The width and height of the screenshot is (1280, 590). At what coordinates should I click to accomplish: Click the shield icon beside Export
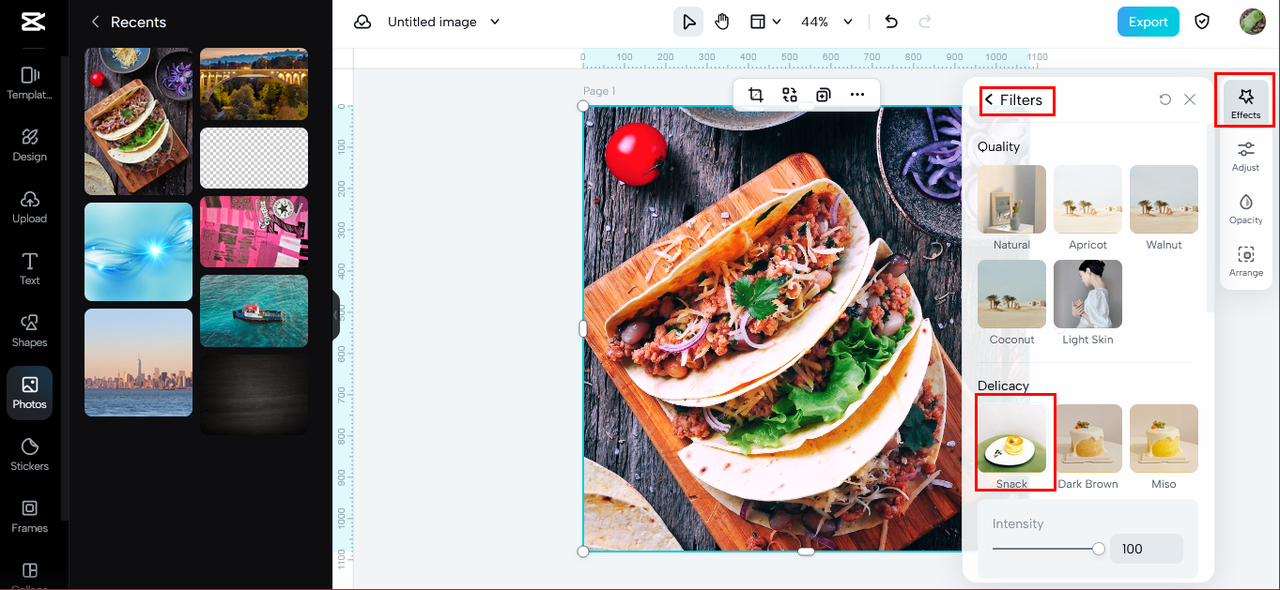tap(1203, 22)
